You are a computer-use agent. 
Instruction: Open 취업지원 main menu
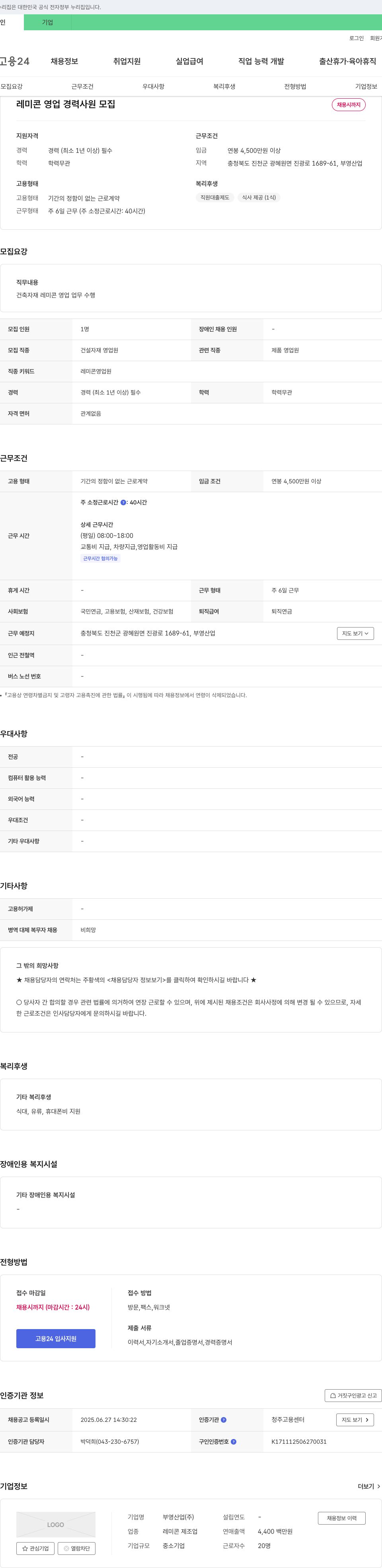pos(127,61)
